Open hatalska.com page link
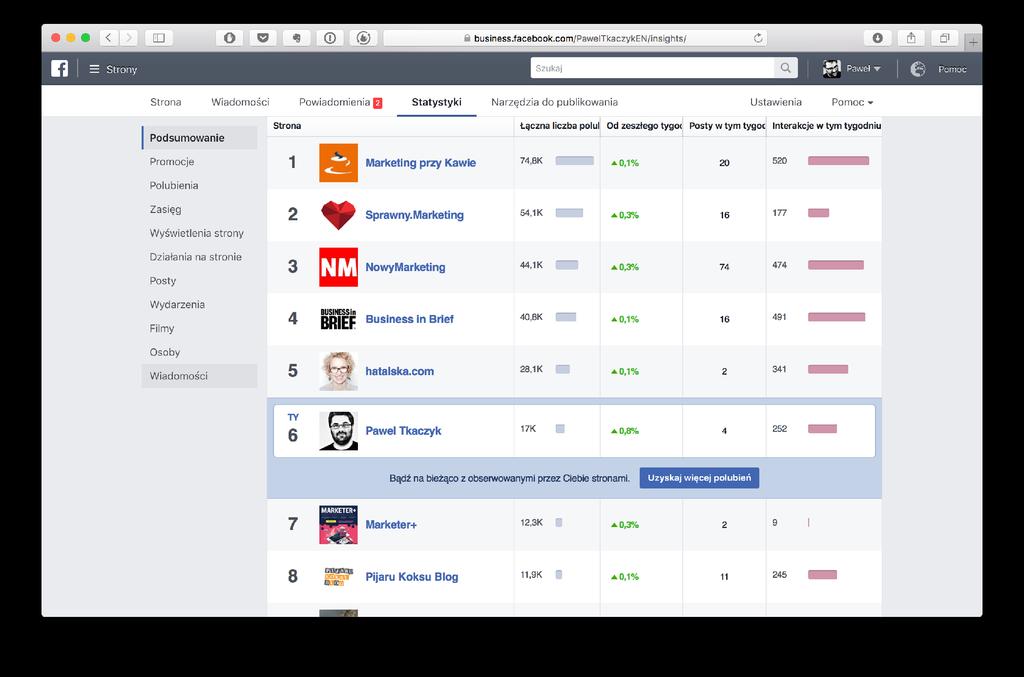1024x677 pixels. (400, 371)
